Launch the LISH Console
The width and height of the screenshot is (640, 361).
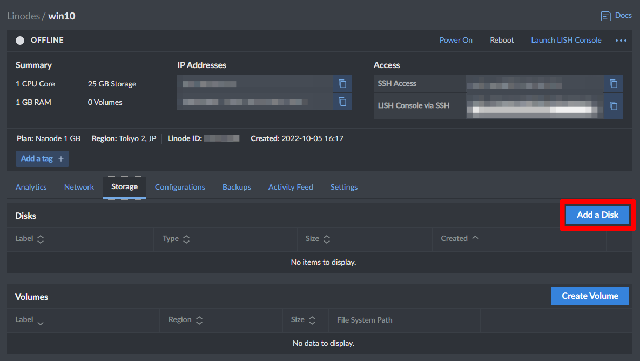[x=566, y=40]
